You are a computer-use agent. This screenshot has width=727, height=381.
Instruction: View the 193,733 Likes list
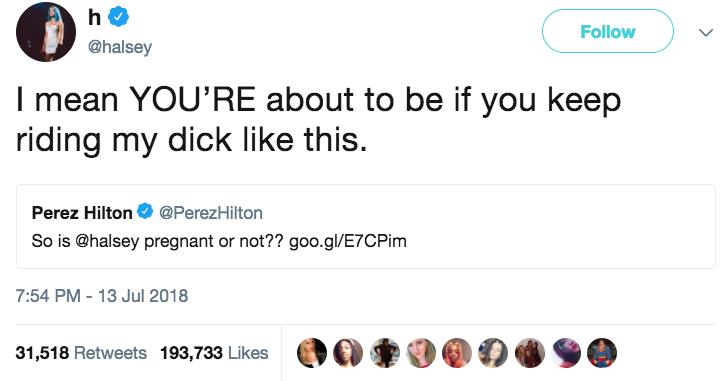214,353
